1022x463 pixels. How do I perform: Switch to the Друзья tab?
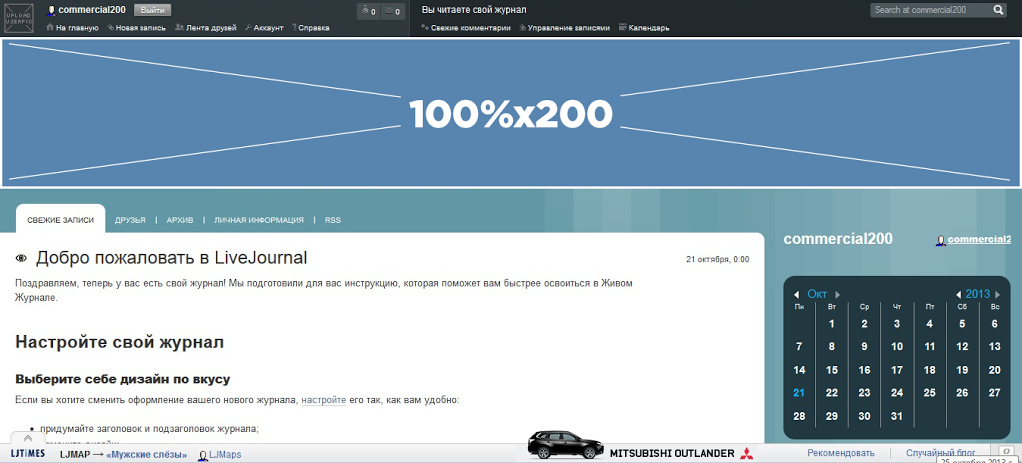point(130,220)
